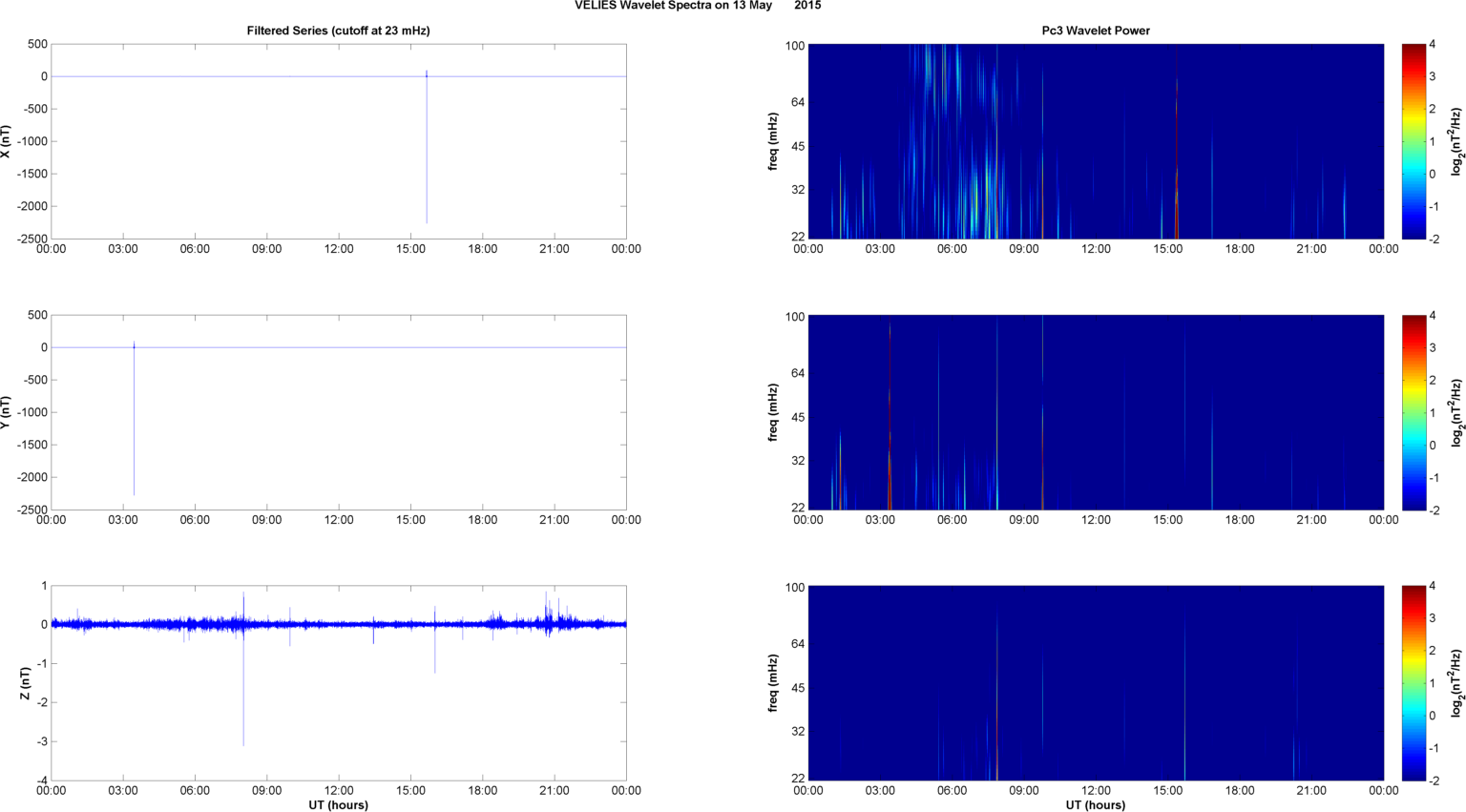Screen dimensions: 1466x812
Task: Select the Pc3 Wavelet Power column title
Action: click(1096, 31)
